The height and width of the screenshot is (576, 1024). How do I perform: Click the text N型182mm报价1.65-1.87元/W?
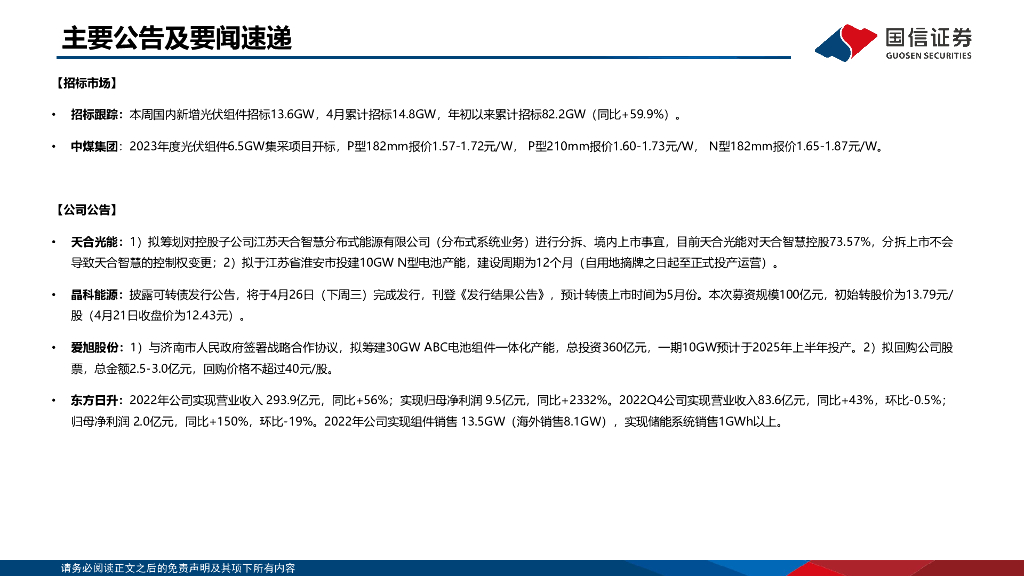(793, 146)
